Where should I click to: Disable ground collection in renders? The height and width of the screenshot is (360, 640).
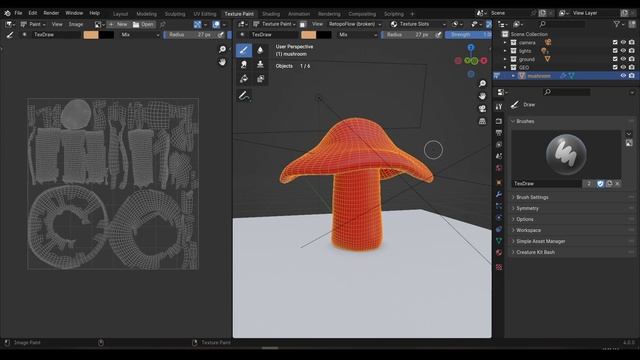click(632, 59)
